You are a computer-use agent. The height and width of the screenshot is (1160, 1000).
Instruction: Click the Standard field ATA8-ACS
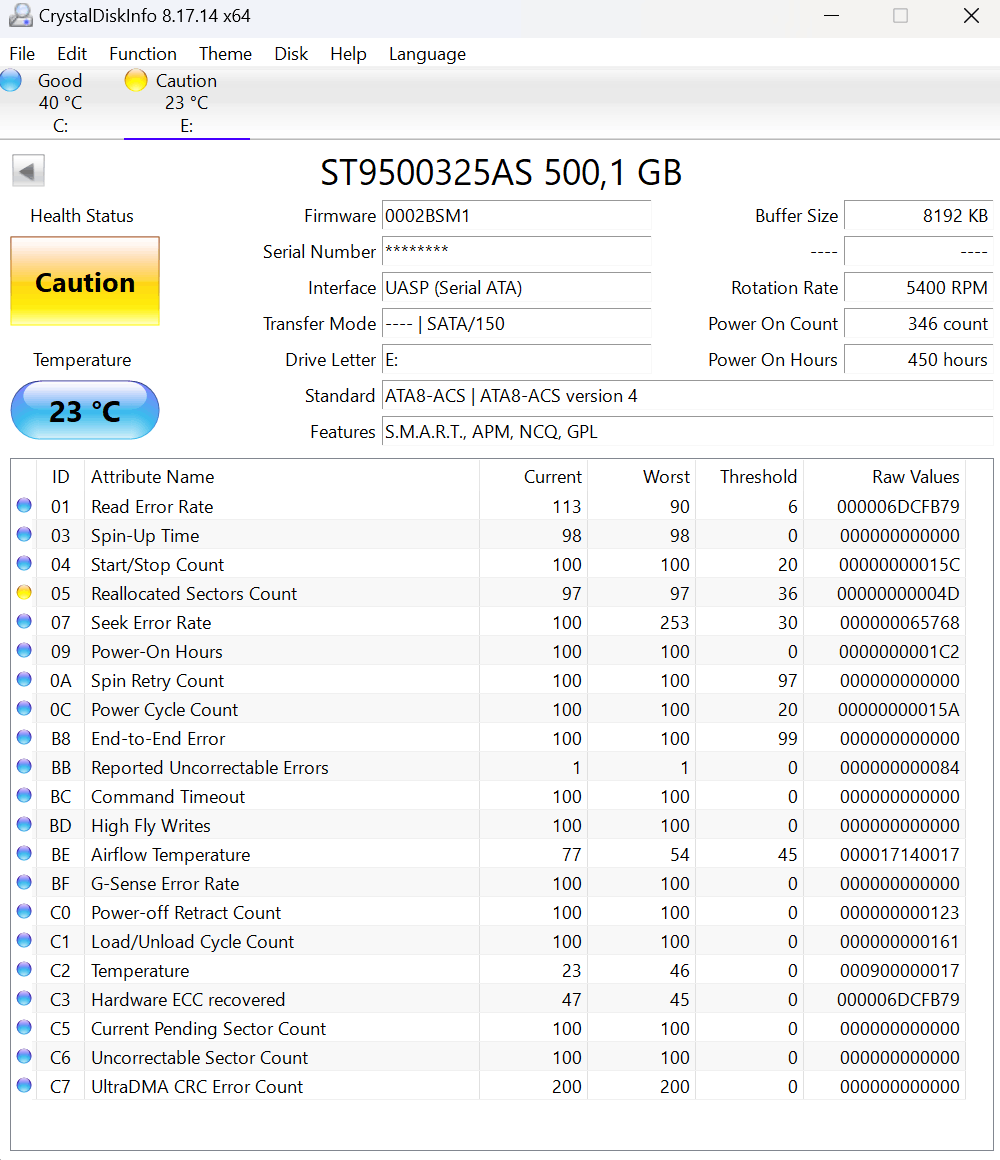coord(687,396)
